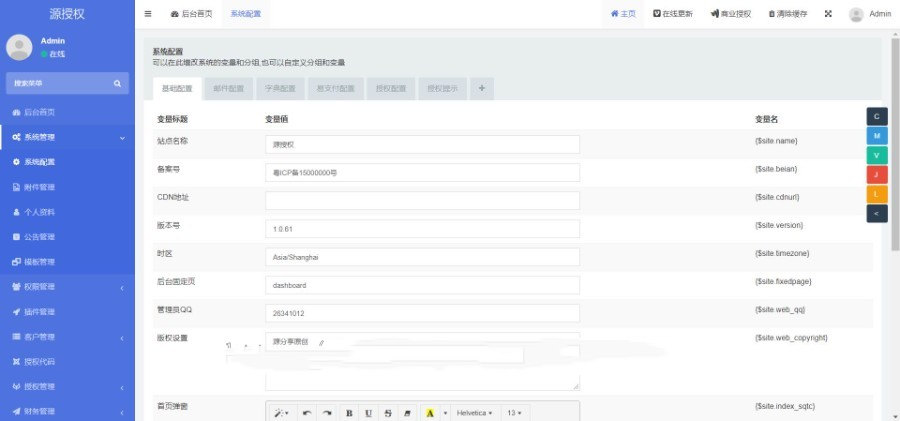Add a new config group with plus tab
Viewport: 900px width, 421px height.
[x=481, y=88]
